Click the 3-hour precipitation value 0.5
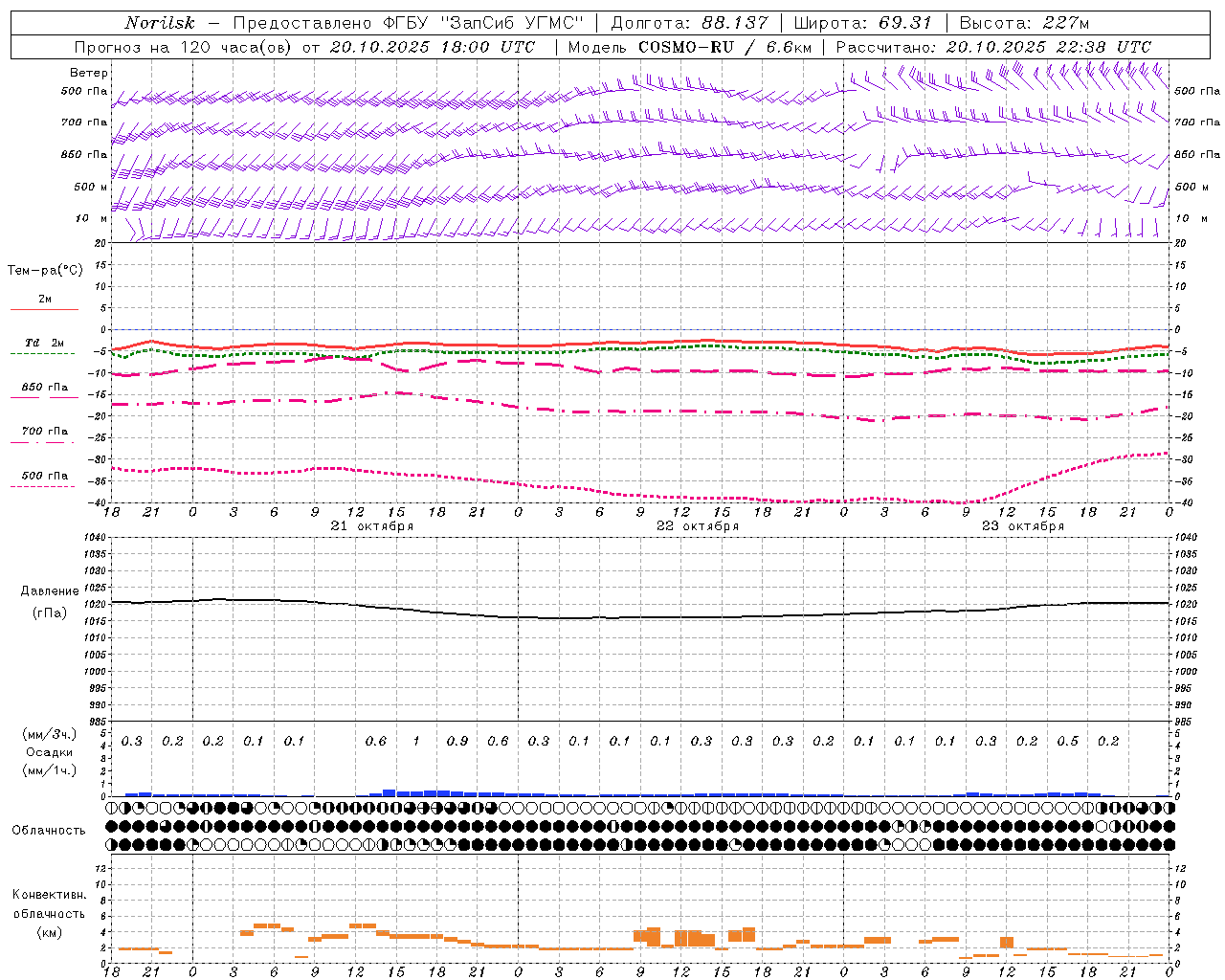Image resolution: width=1225 pixels, height=980 pixels. [x=1067, y=742]
